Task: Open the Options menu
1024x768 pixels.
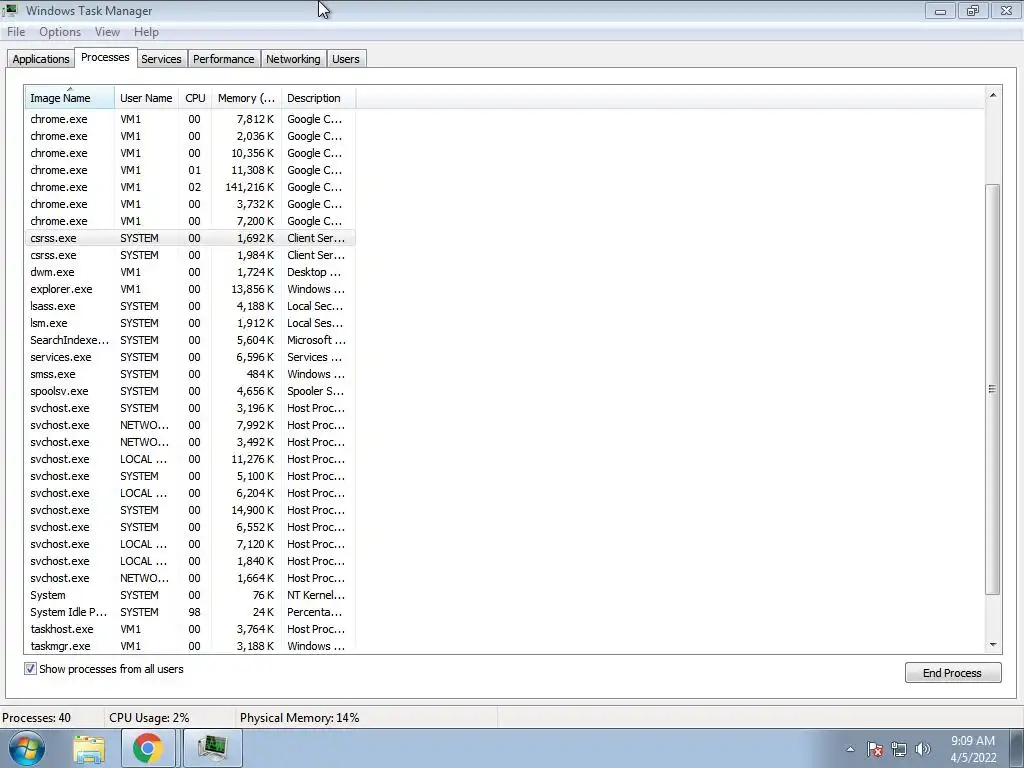Action: [60, 32]
